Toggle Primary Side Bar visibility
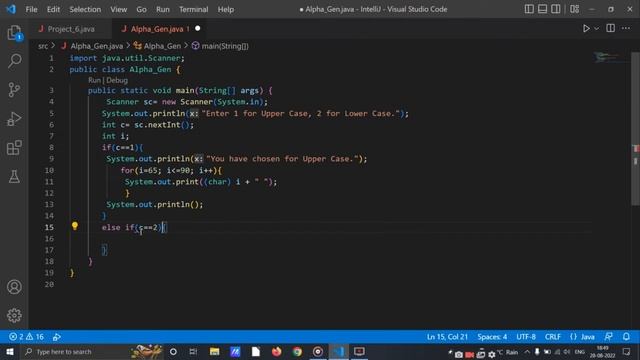640x360 pixels. [529, 9]
